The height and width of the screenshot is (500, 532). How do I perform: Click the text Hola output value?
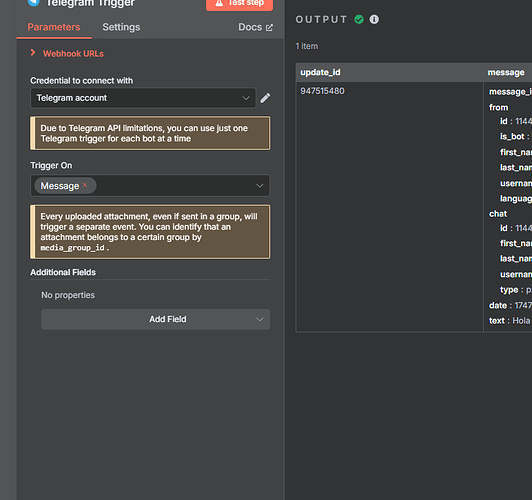click(521, 321)
